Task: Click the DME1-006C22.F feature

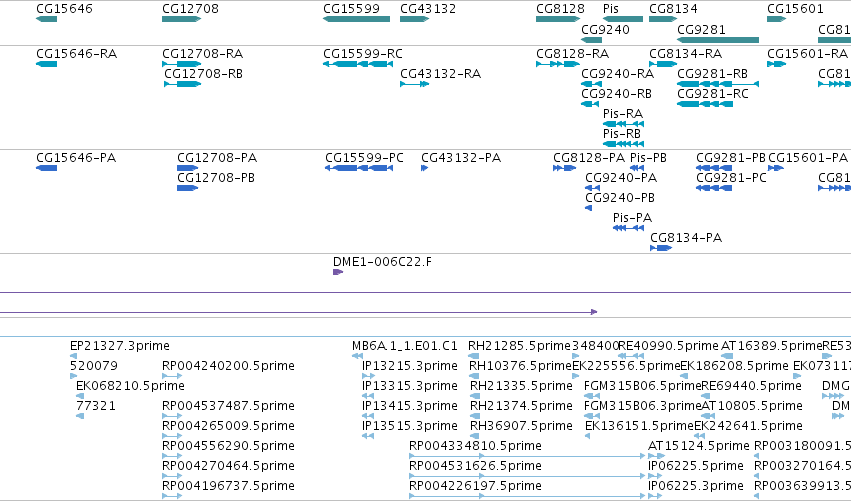Action: coord(338,272)
